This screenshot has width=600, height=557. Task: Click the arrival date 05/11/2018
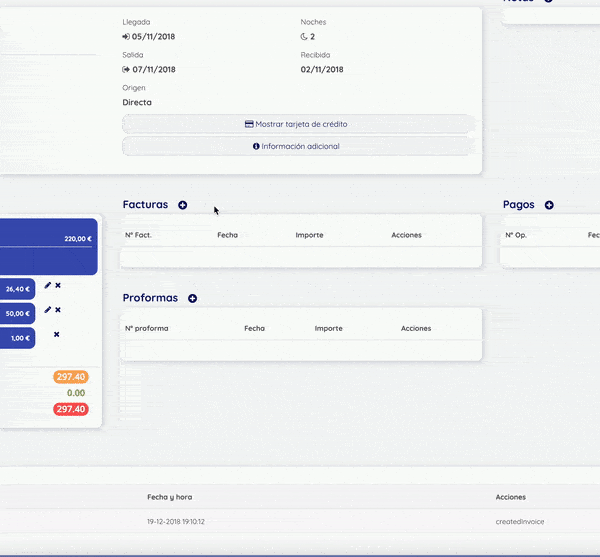(x=153, y=37)
